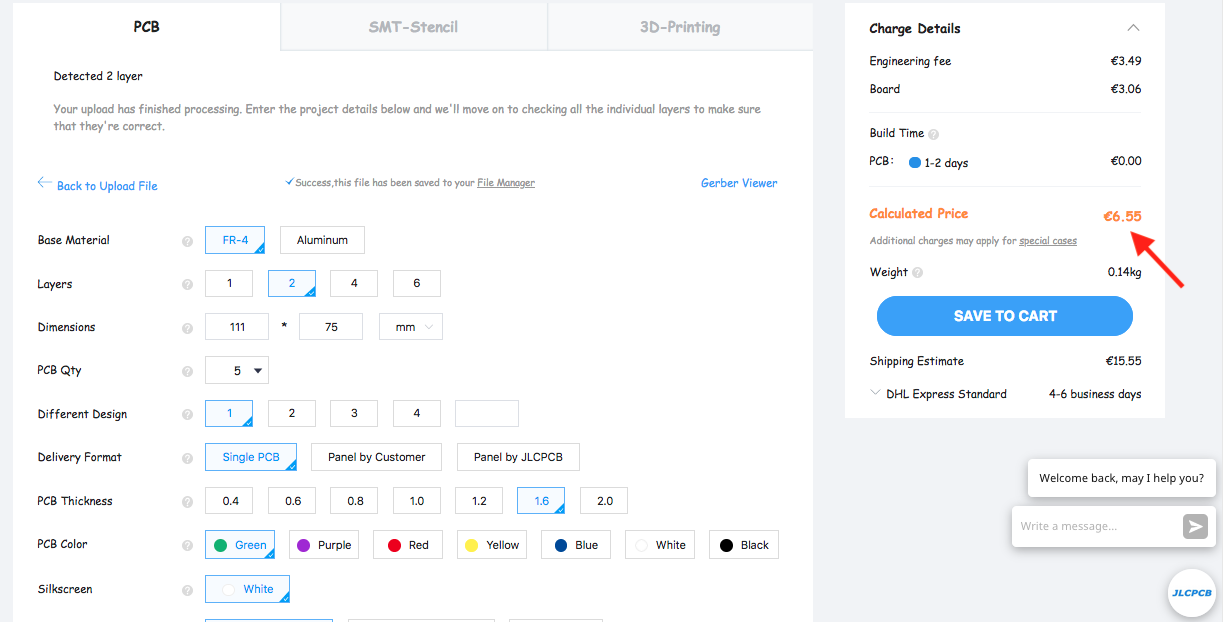This screenshot has width=1223, height=622.
Task: Select FR-4 base material
Action: pos(235,240)
